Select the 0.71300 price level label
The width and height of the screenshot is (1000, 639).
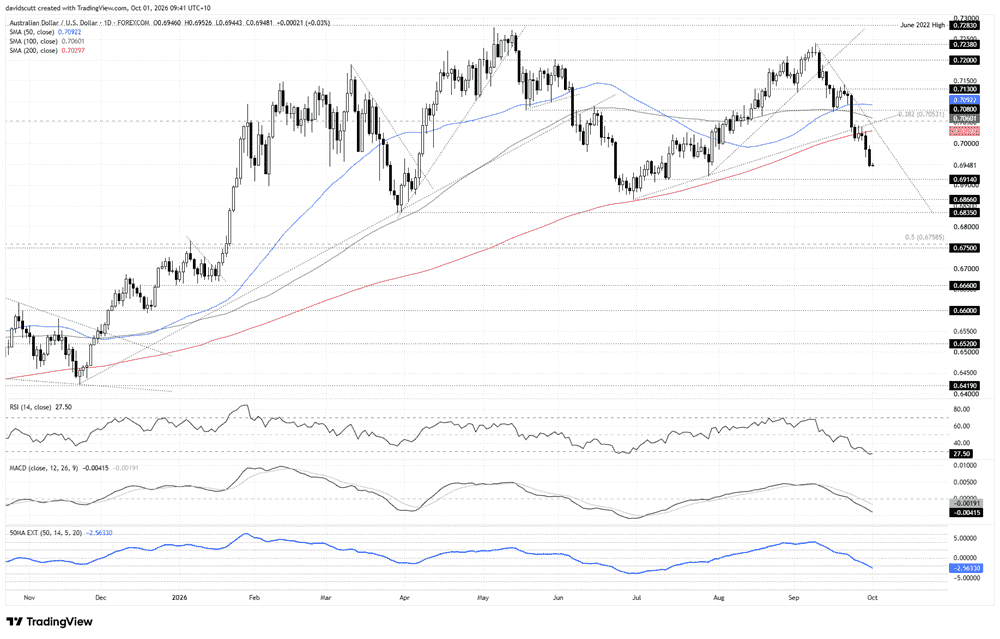(x=964, y=89)
